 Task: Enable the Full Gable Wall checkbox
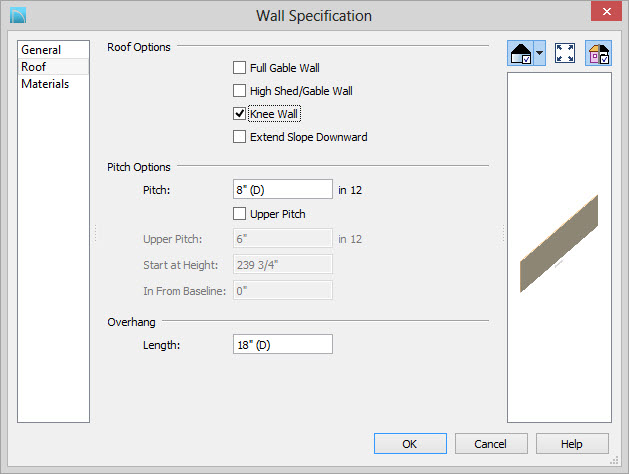(239, 68)
